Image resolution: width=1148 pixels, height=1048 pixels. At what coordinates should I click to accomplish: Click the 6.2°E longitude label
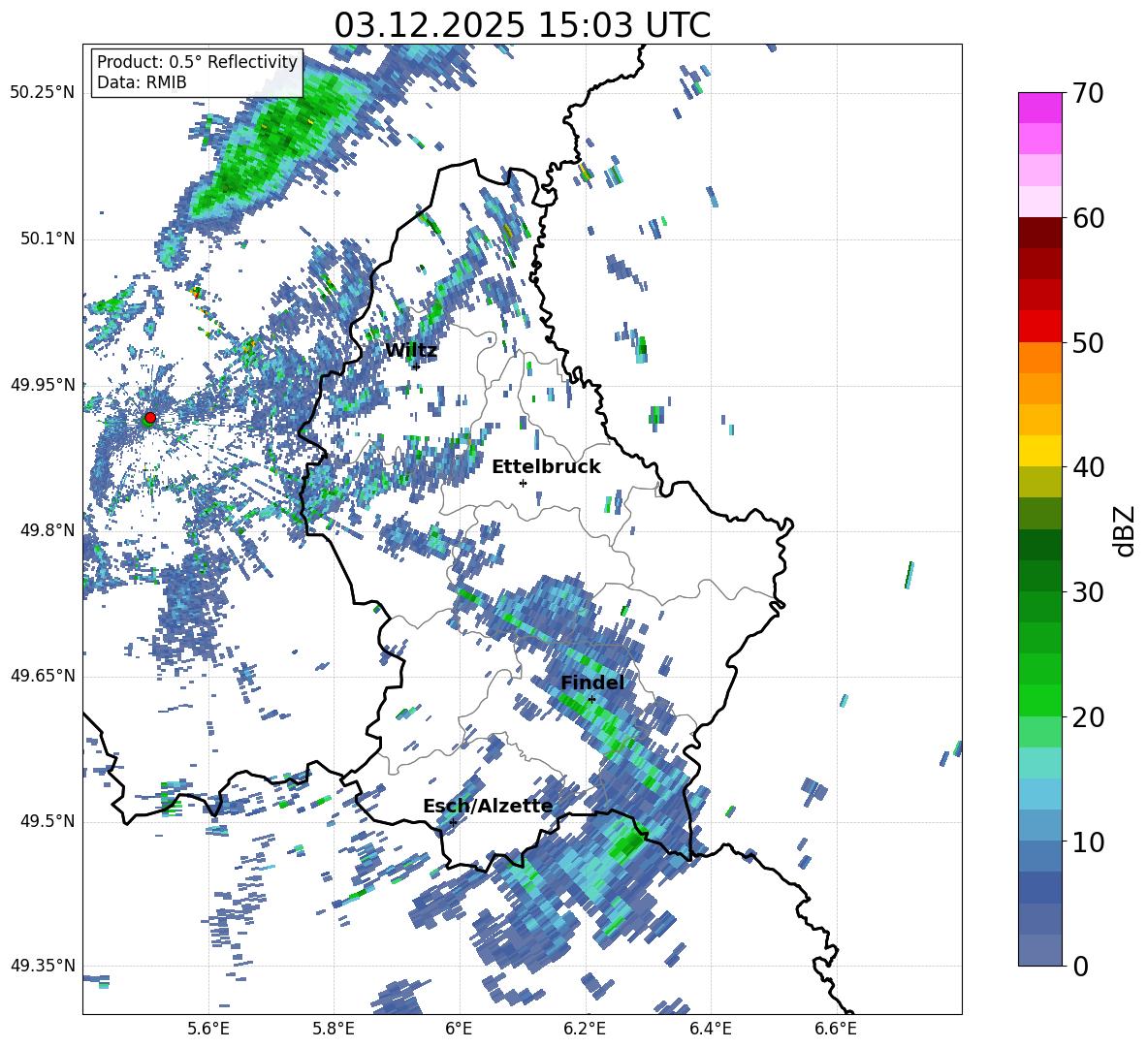pyautogui.click(x=585, y=1029)
